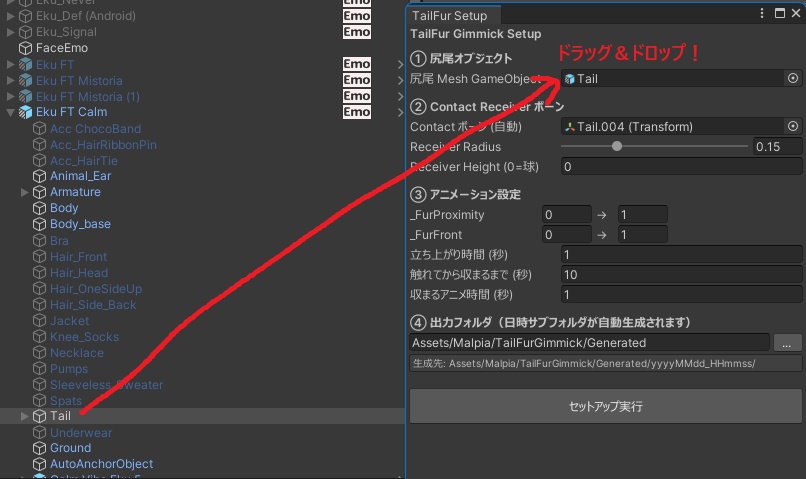Click the Eku FT Mistoria prefab icon
Viewport: 806px width, 479px height.
(x=25, y=81)
